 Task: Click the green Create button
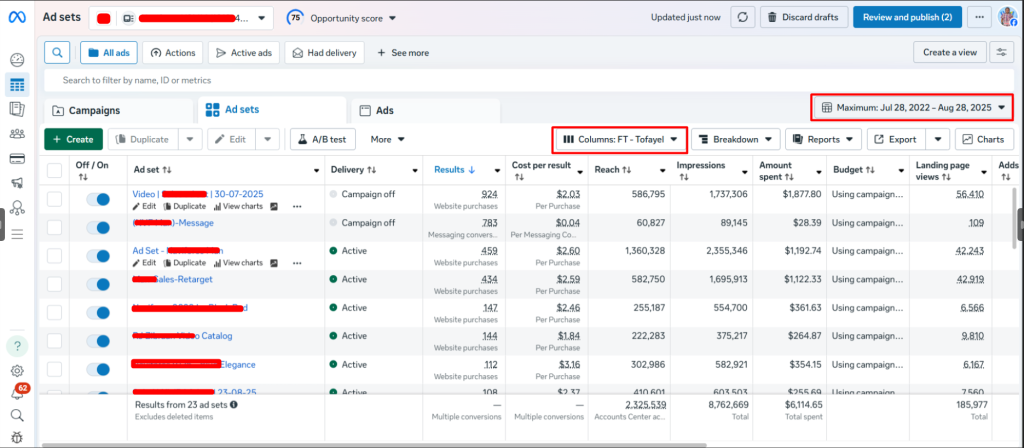point(73,140)
